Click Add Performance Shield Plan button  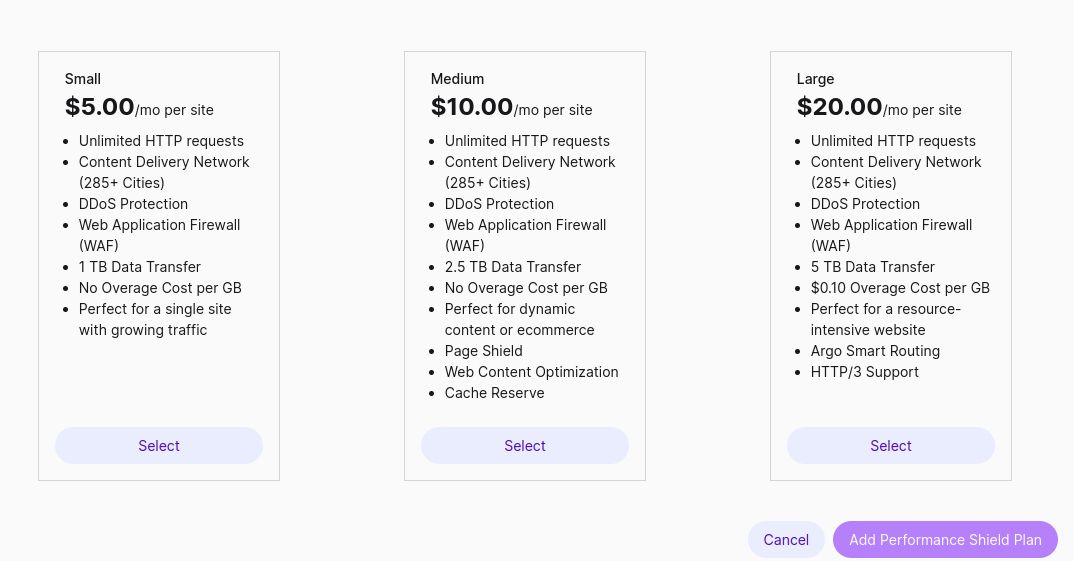(x=945, y=540)
